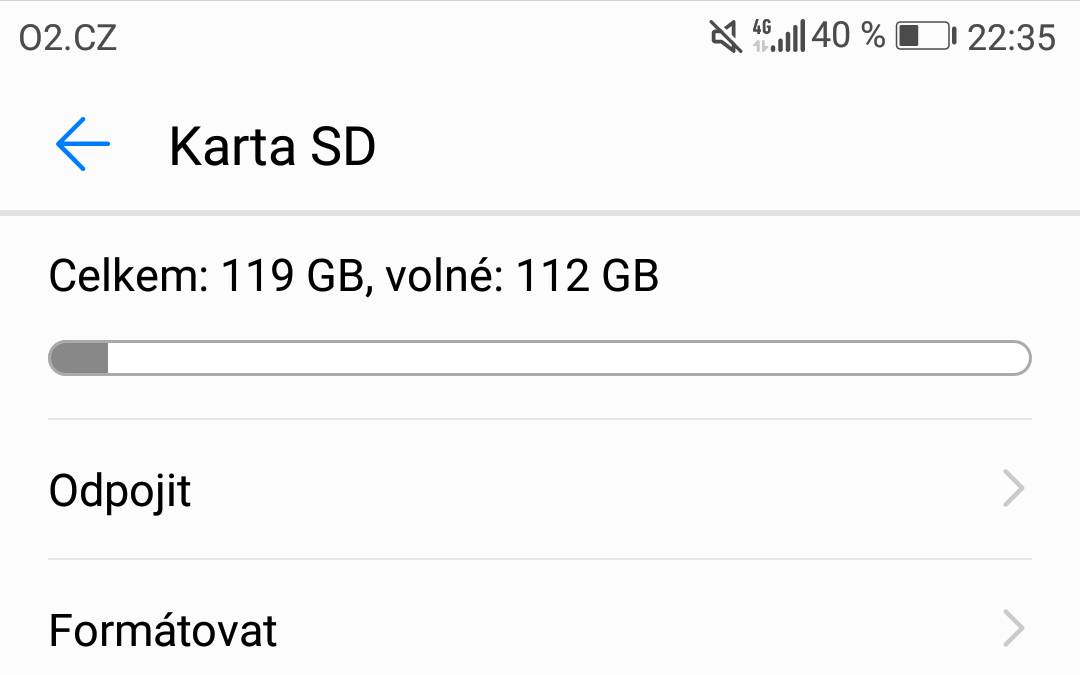This screenshot has width=1080, height=675.
Task: Open the Odpojit option
Action: 540,489
